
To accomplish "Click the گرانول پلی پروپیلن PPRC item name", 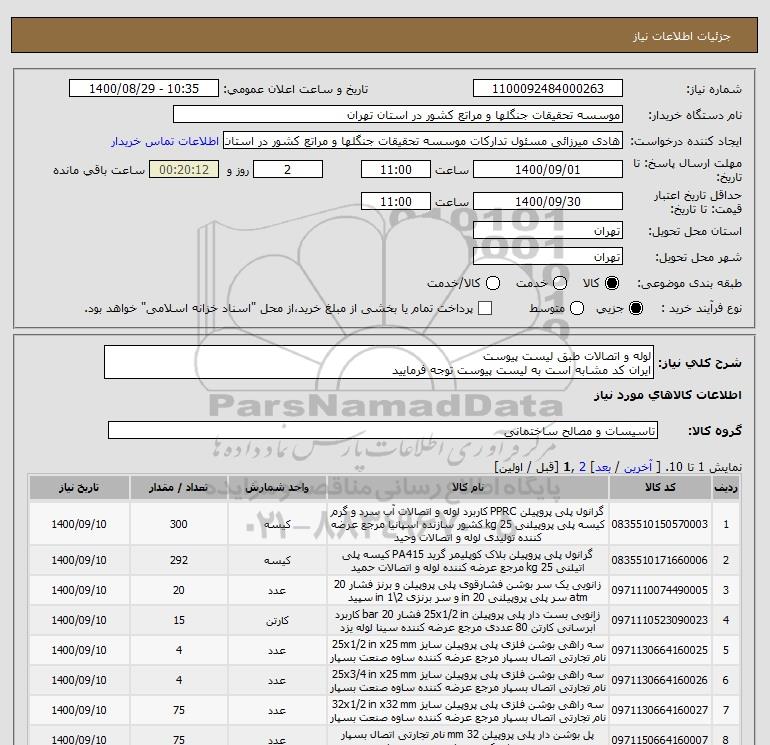I will coord(468,524).
